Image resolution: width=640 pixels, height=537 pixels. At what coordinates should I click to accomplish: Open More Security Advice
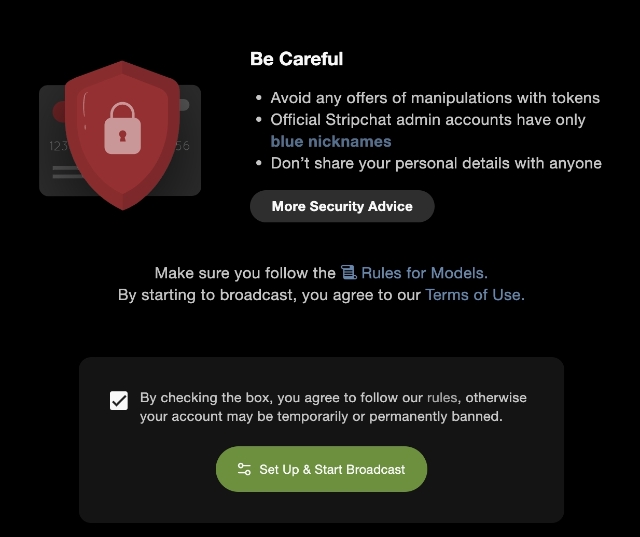[342, 206]
